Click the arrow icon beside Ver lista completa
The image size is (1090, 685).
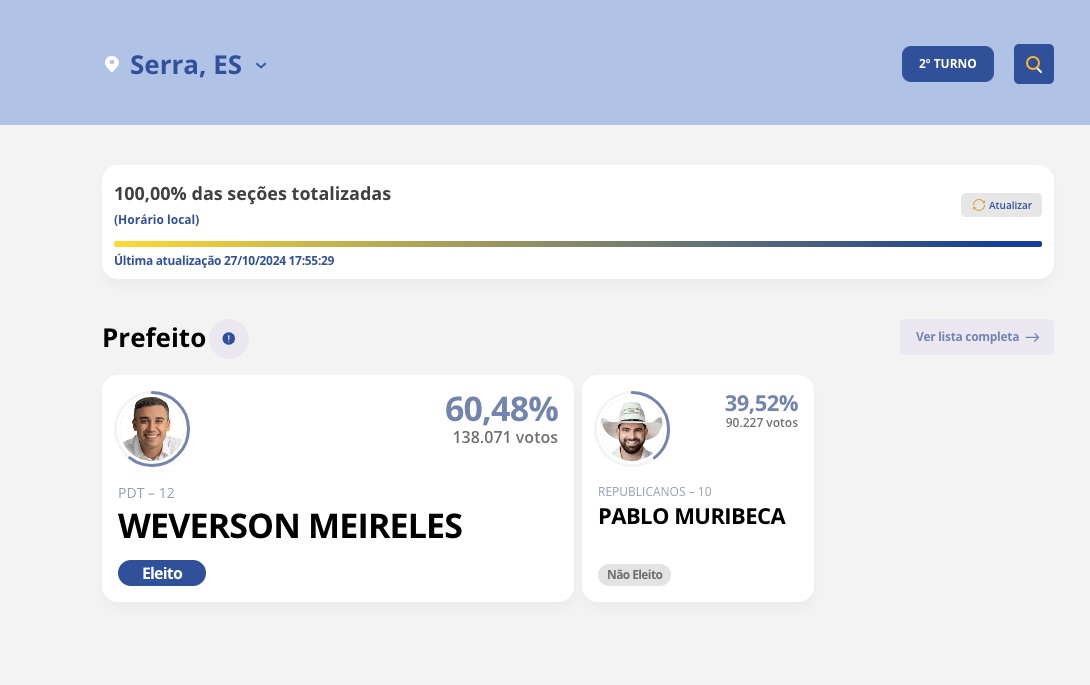[x=1033, y=337]
